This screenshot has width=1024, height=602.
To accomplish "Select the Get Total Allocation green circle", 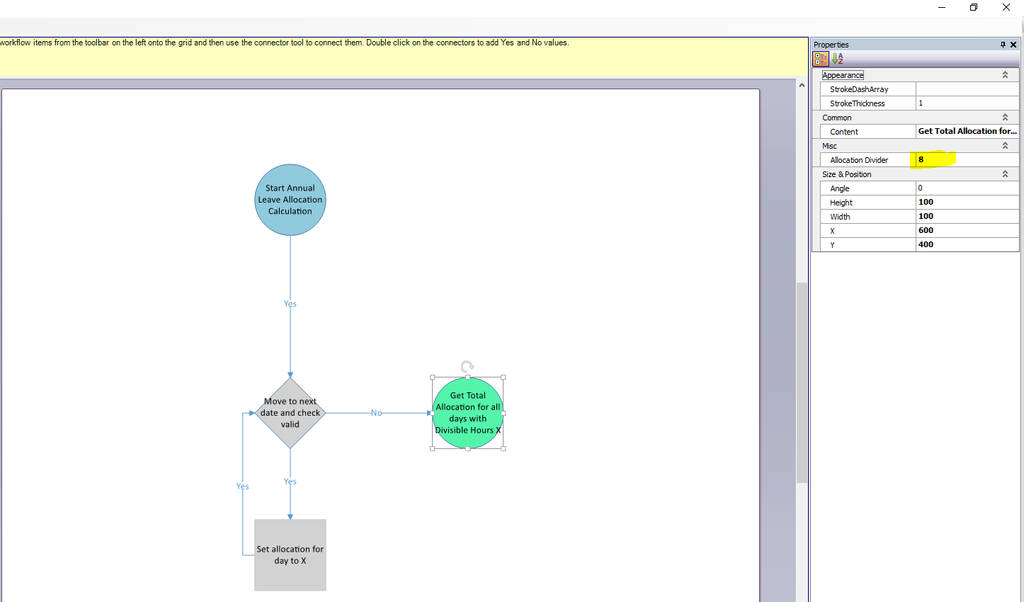I will 468,413.
